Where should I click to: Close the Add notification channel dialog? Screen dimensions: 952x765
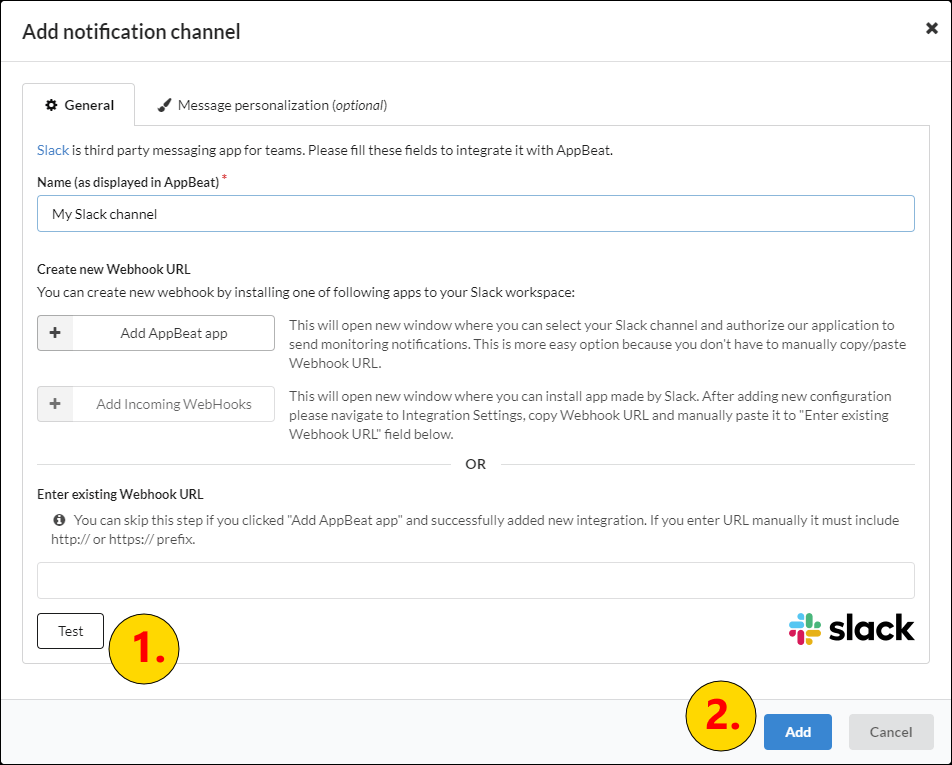[931, 29]
